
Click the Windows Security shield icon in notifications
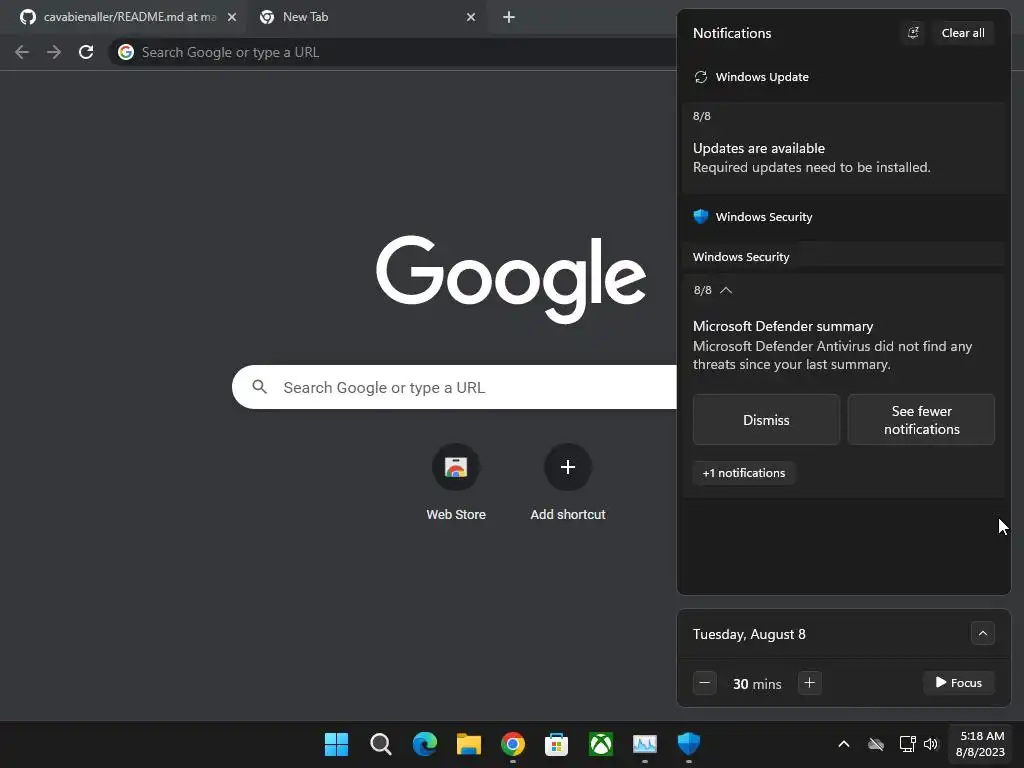click(x=701, y=217)
